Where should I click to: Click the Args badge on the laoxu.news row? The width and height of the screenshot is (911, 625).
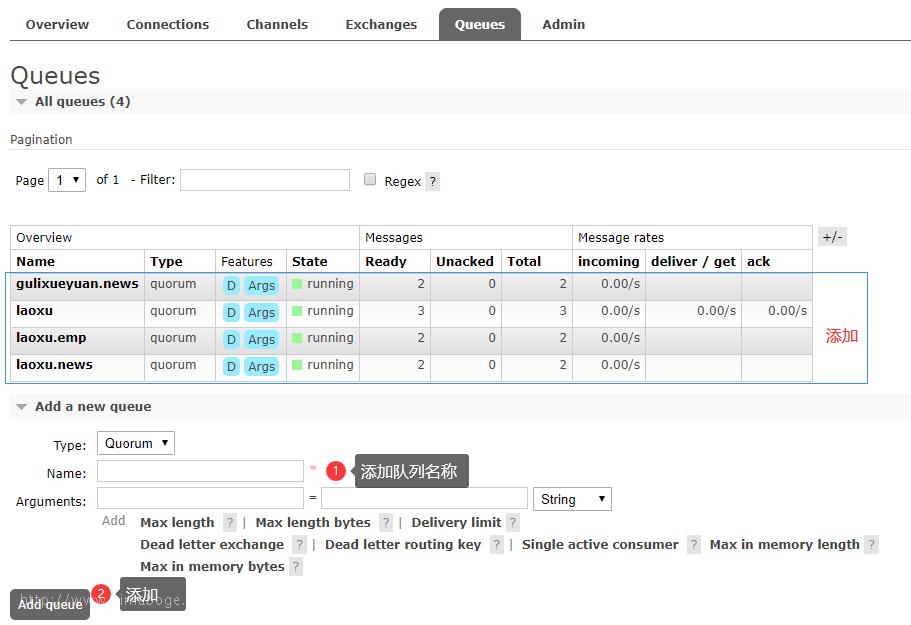[x=261, y=367]
